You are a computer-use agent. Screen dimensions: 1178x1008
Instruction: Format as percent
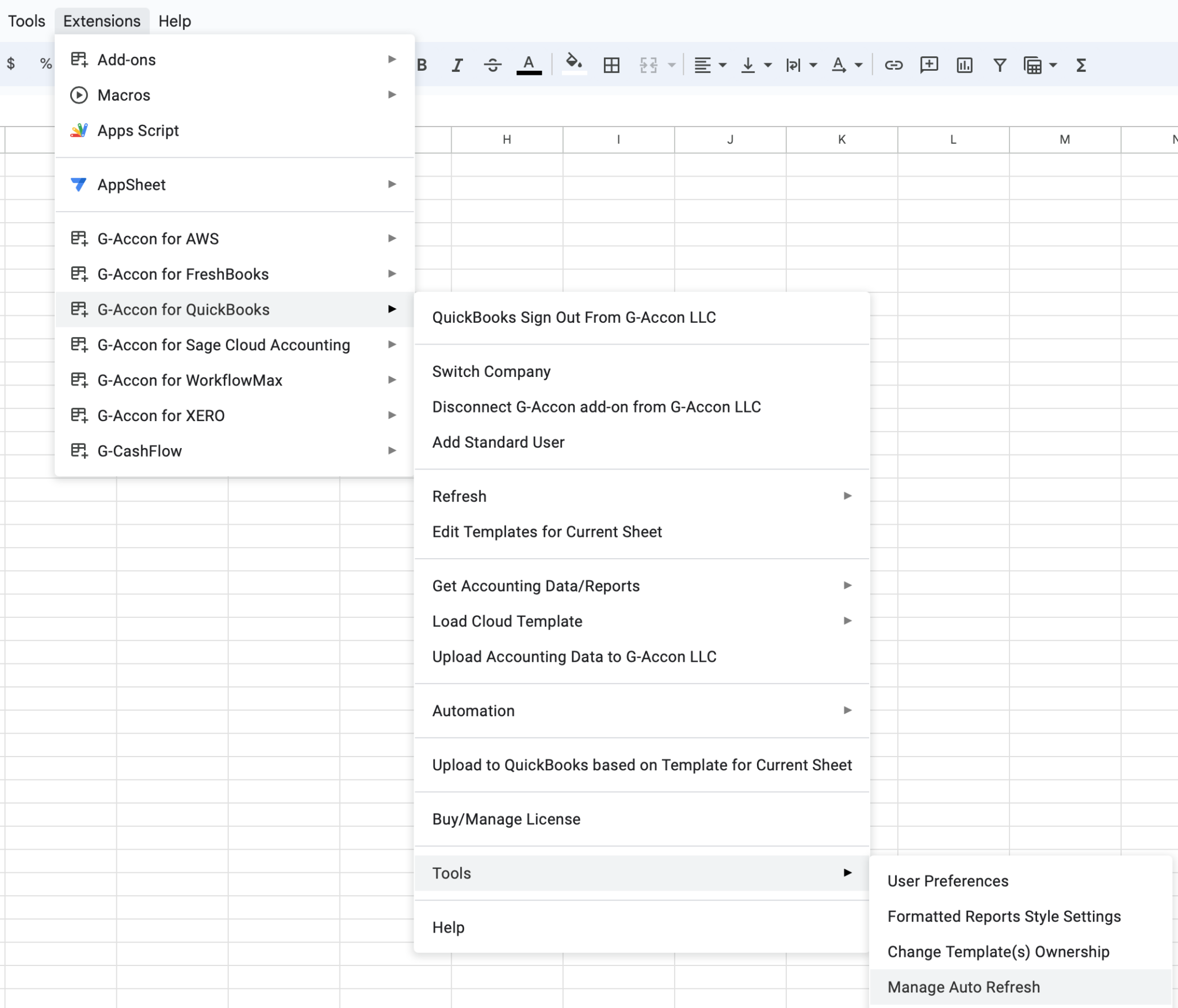click(x=46, y=63)
